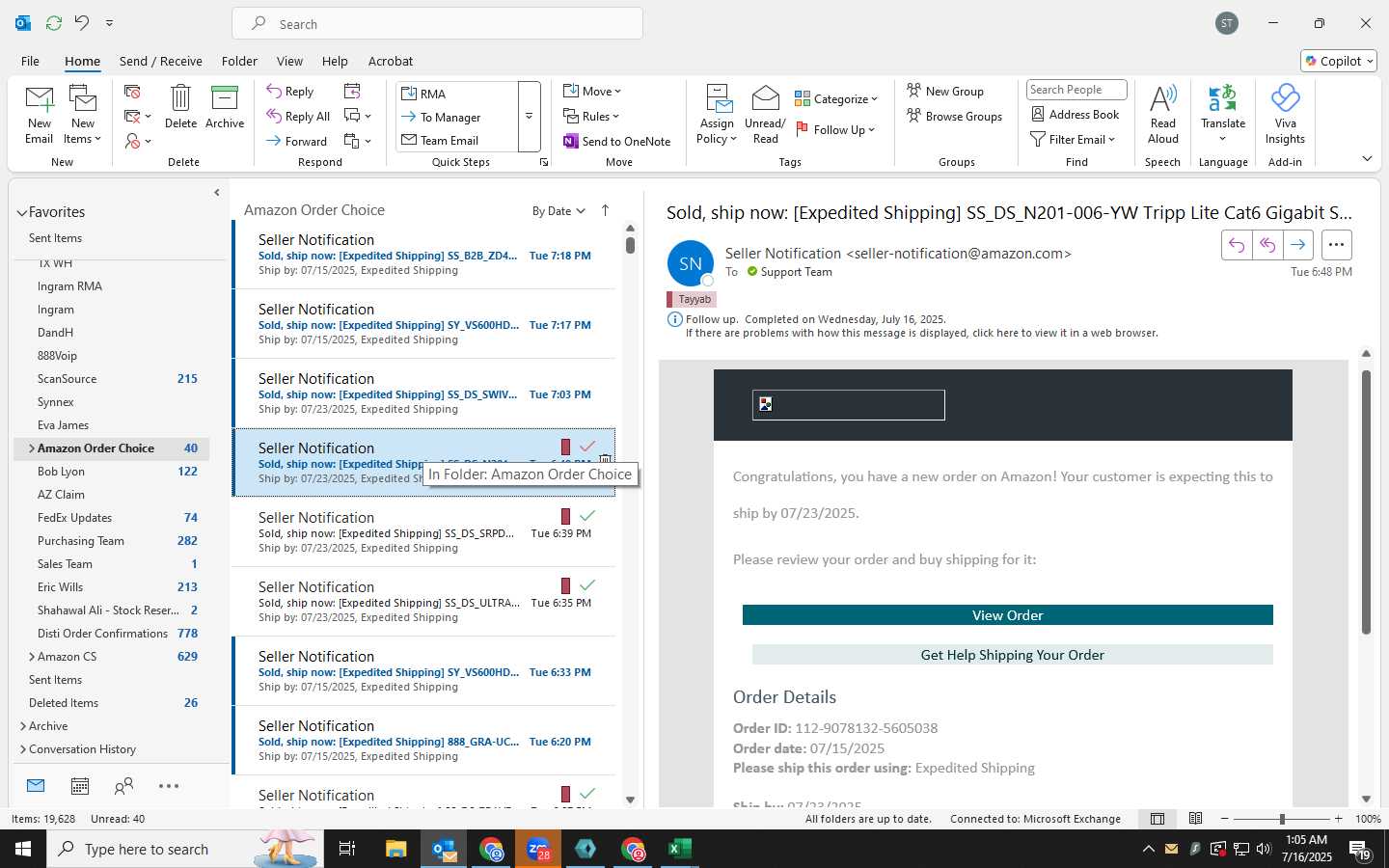Viewport: 1389px width, 868px height.
Task: Click the Send/Receive all folders icon
Action: click(54, 22)
